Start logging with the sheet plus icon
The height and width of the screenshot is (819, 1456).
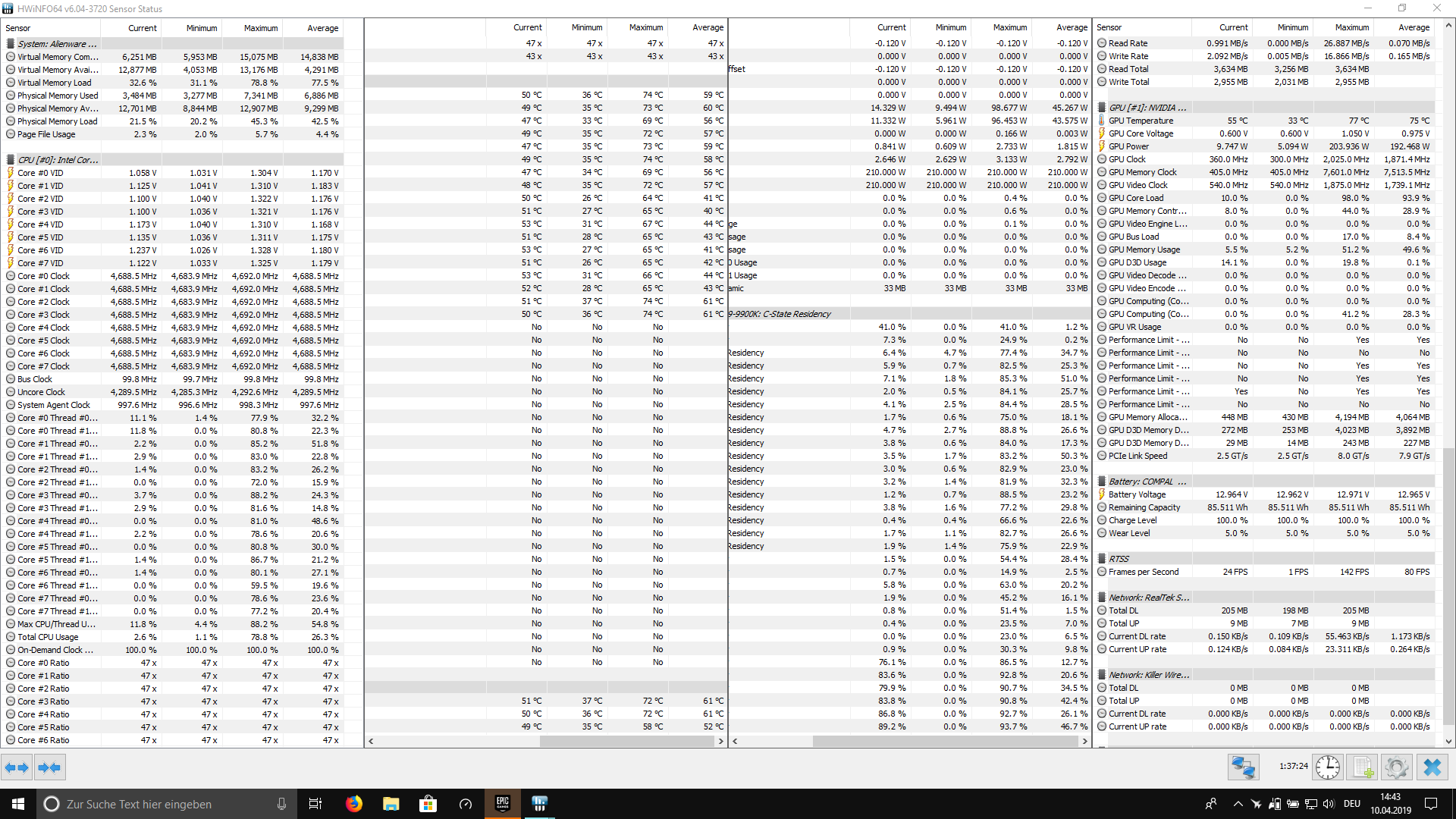pyautogui.click(x=1363, y=767)
